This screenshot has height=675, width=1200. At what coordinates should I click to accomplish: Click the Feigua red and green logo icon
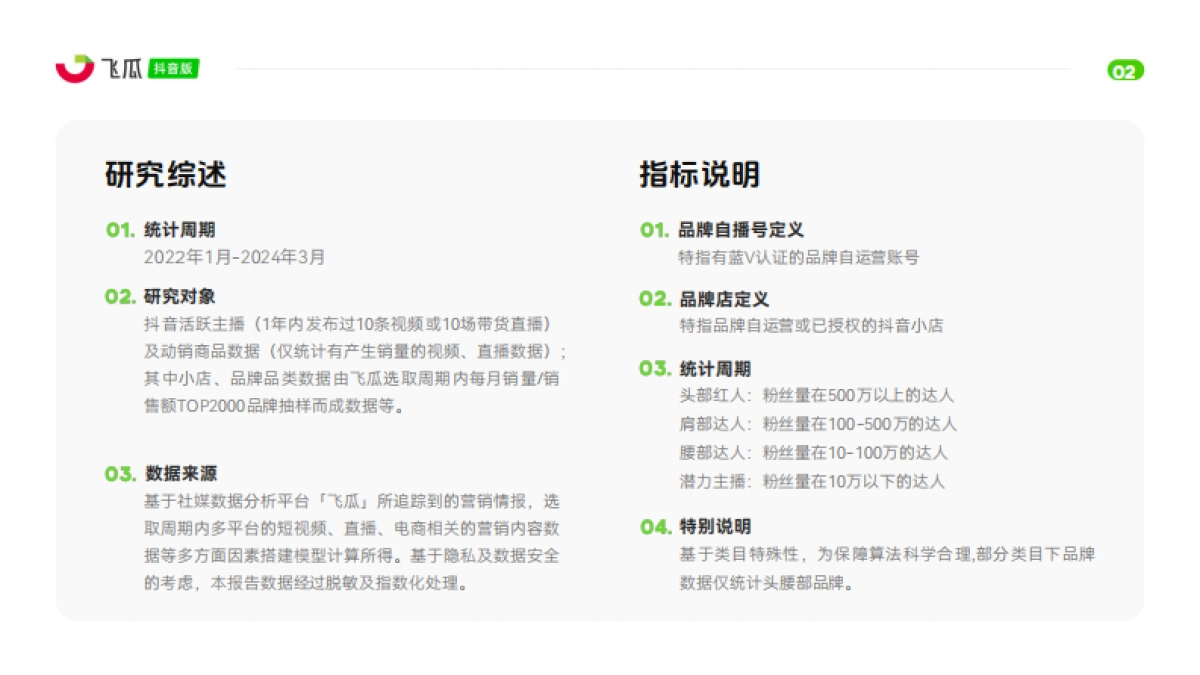click(74, 69)
